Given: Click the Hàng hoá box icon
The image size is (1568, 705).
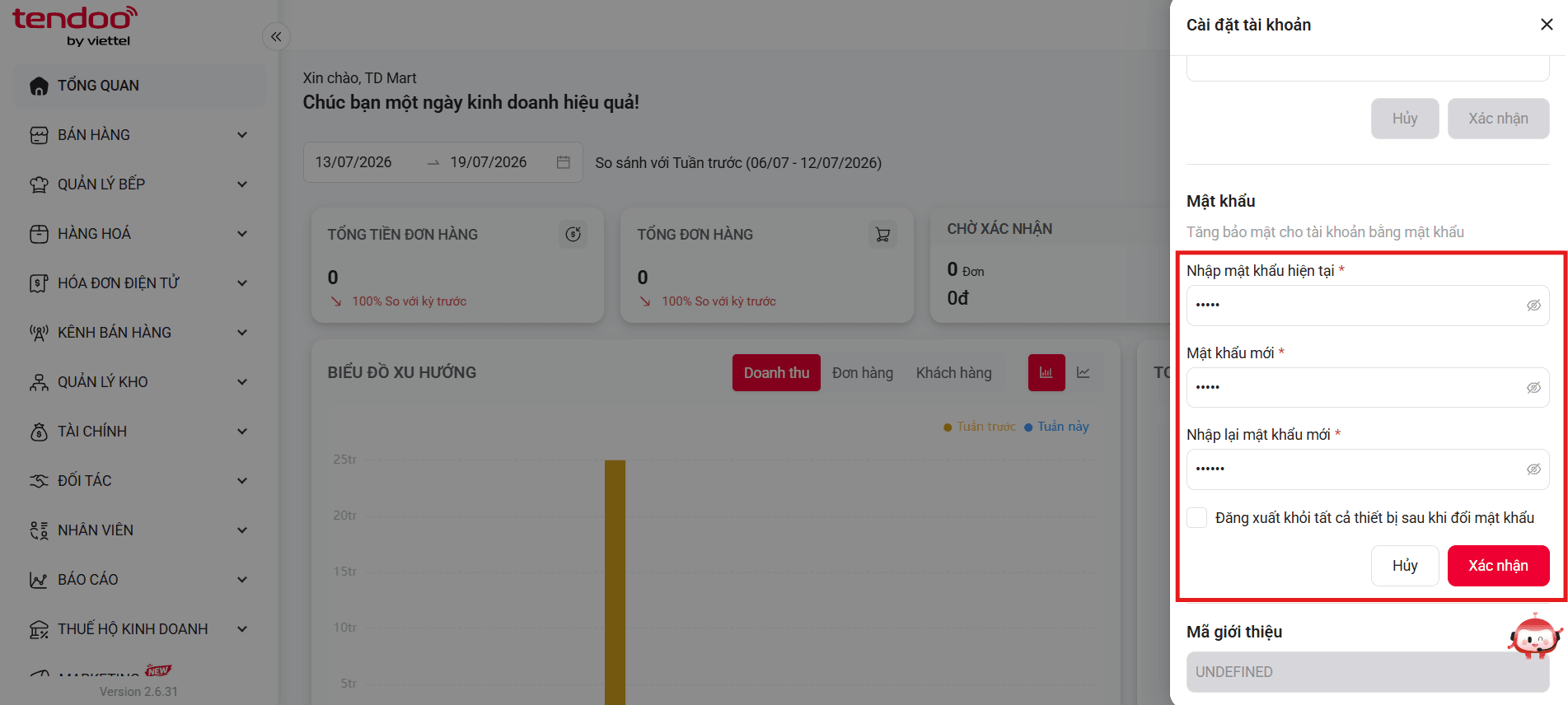Looking at the screenshot, I should click(39, 234).
